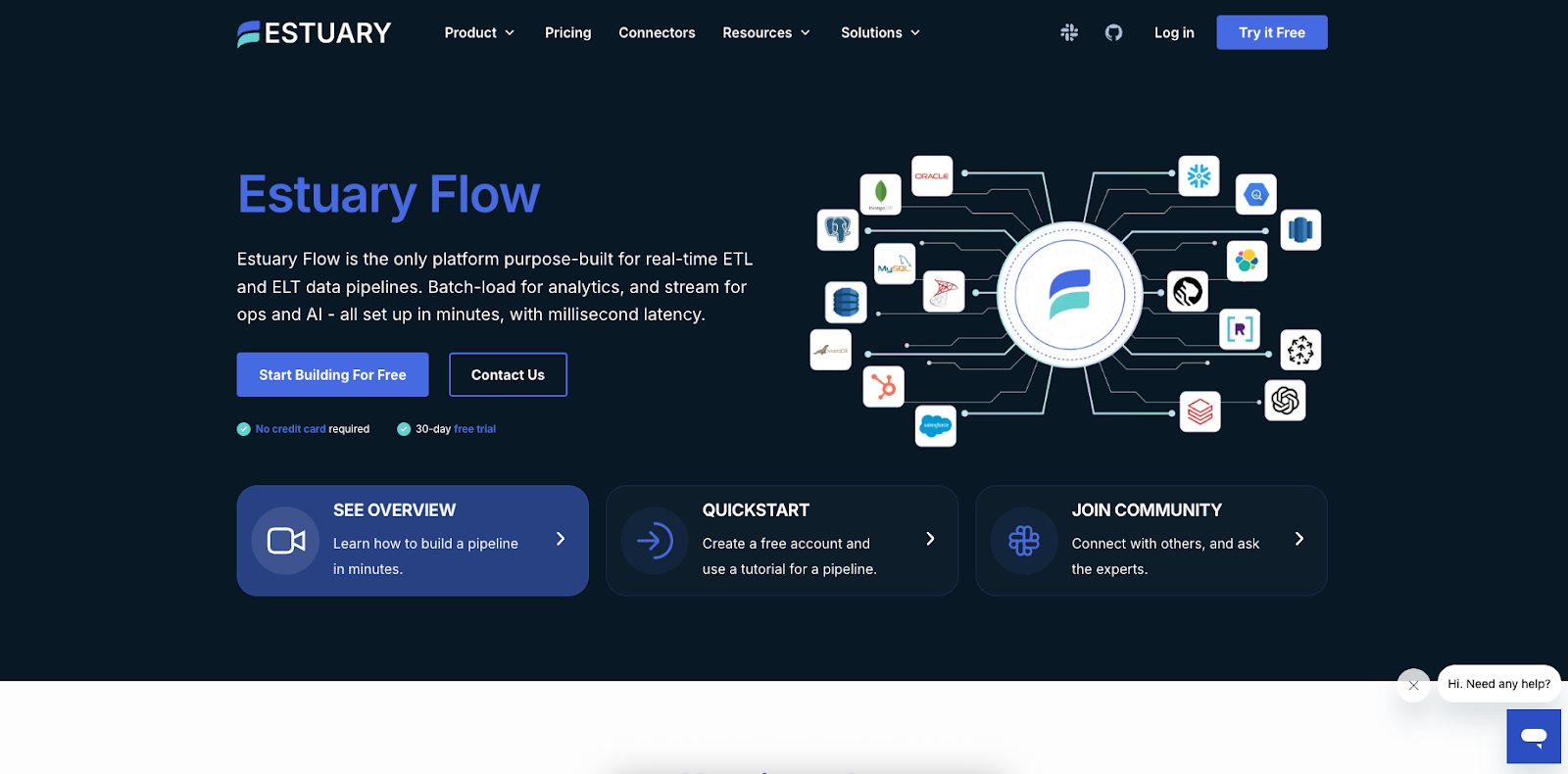Click Start Building For Free button
The image size is (1568, 774).
tap(332, 374)
